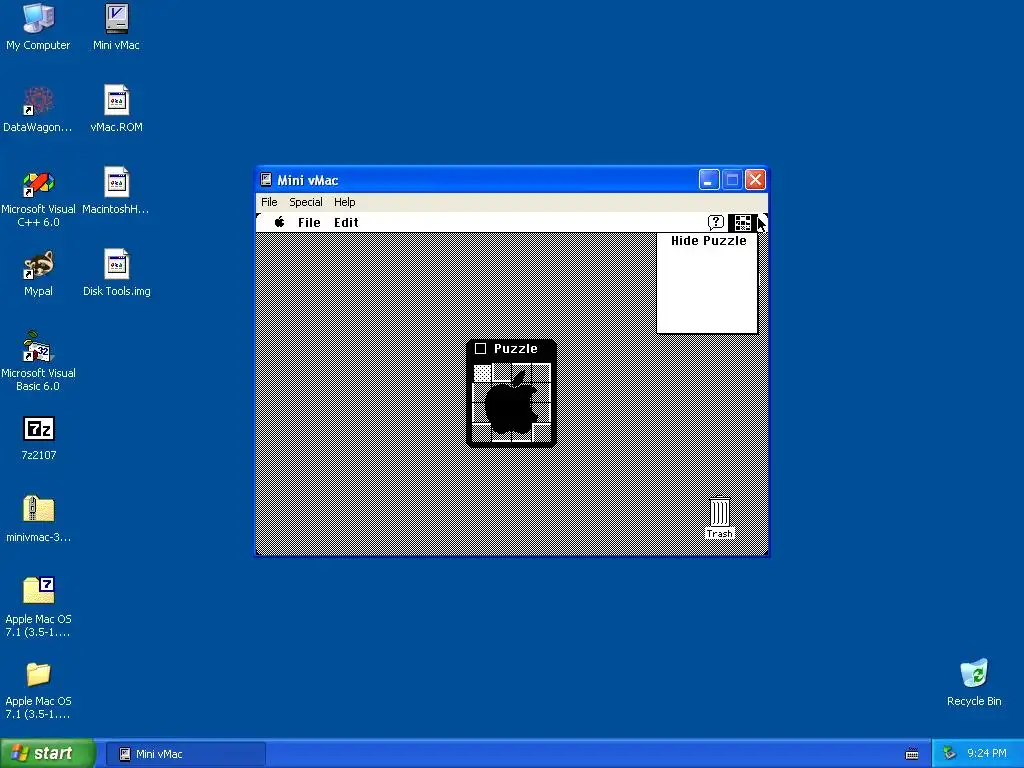Click the Mini vMac taskbar button

point(185,754)
